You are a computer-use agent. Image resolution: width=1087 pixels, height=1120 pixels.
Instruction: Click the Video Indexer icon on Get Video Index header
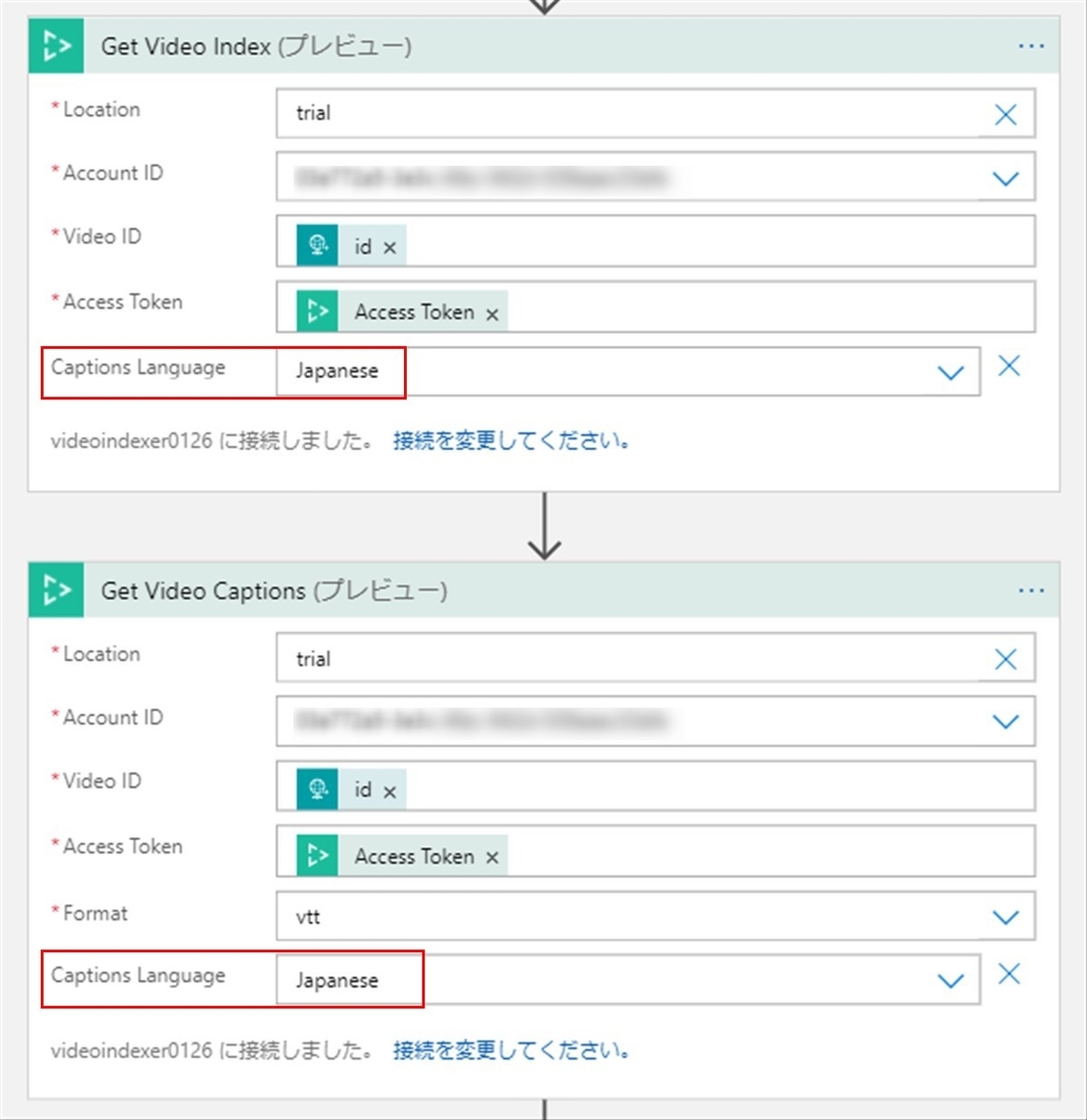(x=56, y=46)
